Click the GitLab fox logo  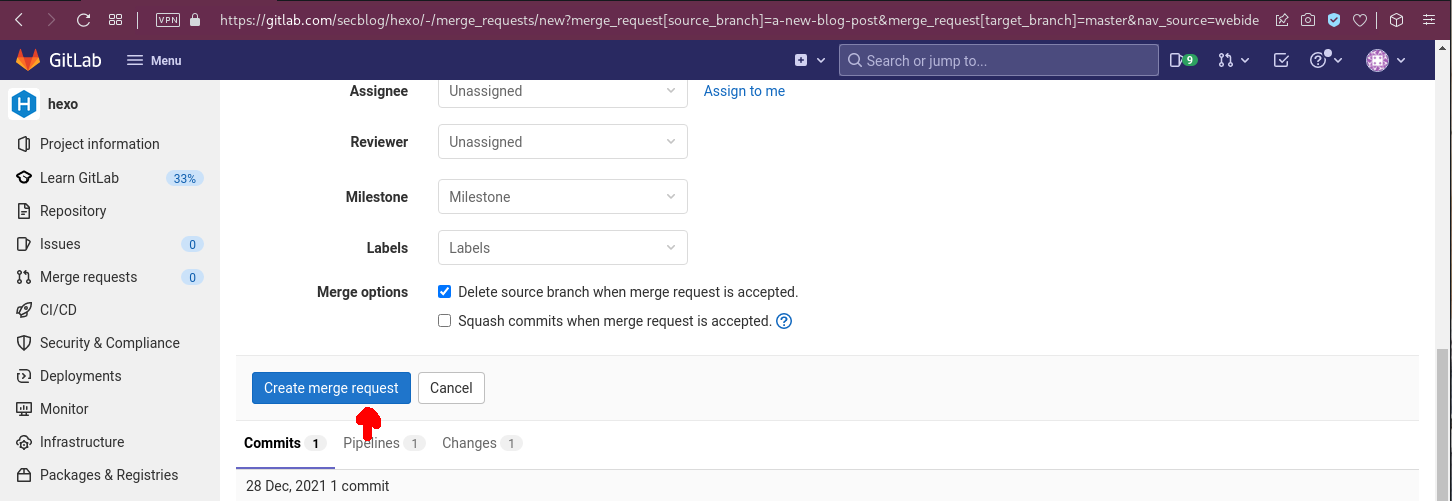click(27, 60)
